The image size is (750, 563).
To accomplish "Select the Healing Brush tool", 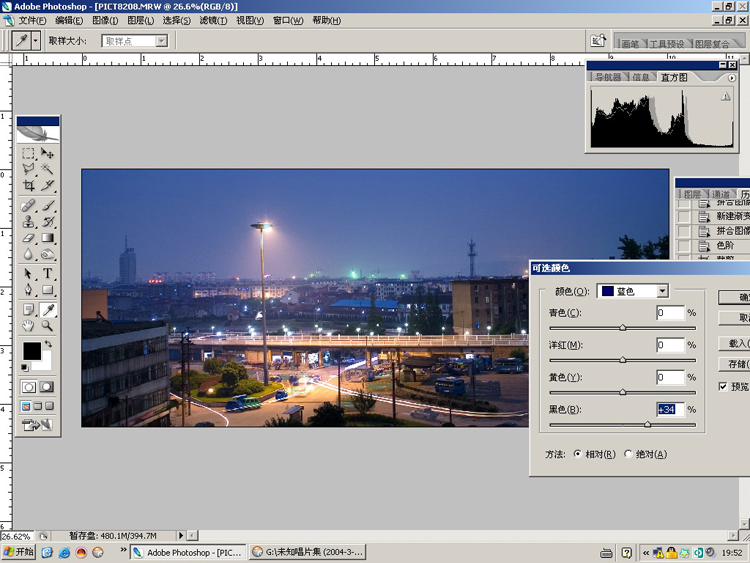I will pos(28,206).
